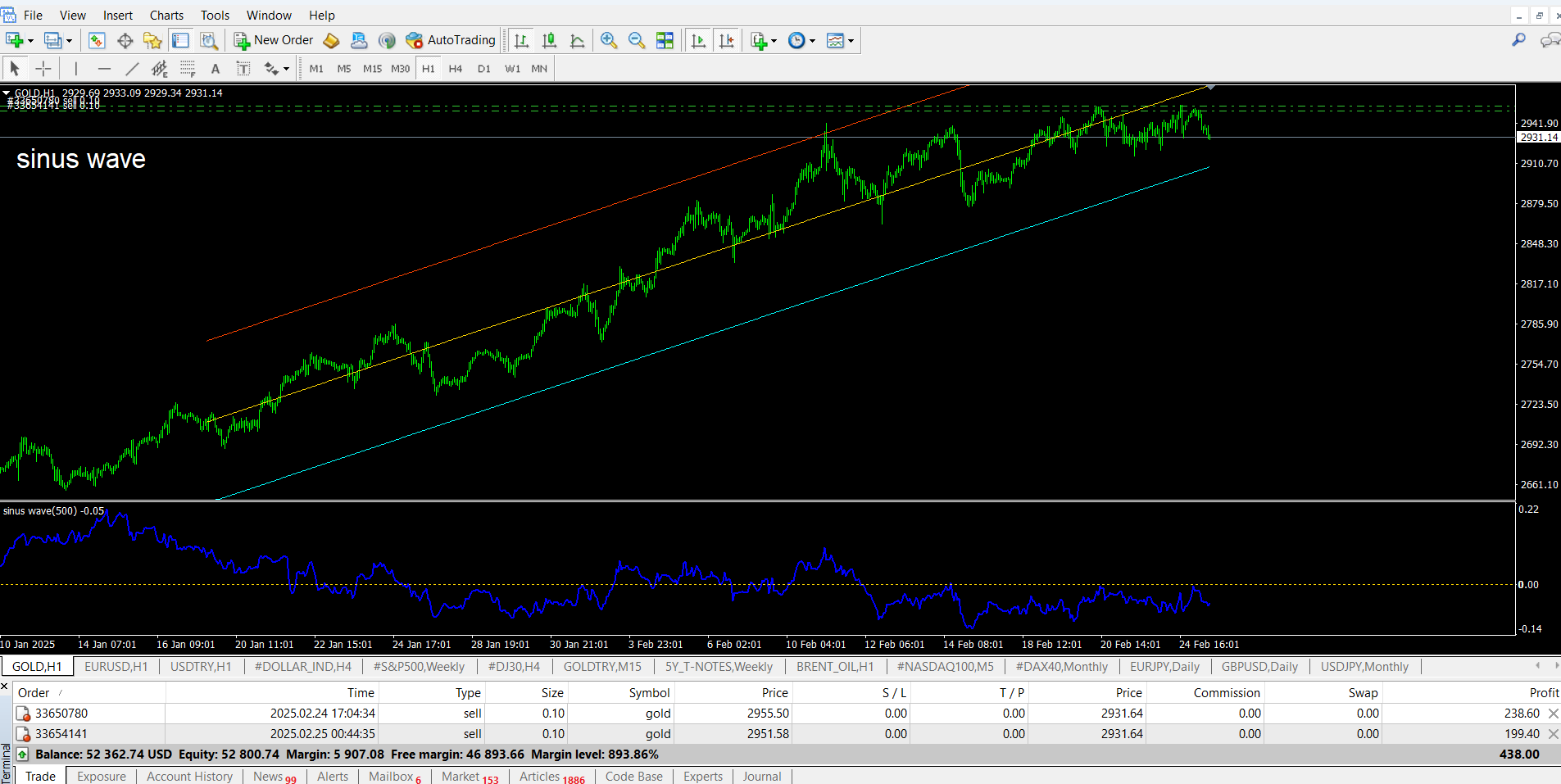Switch chart to candlesticks style
The height and width of the screenshot is (784, 1561).
[549, 40]
